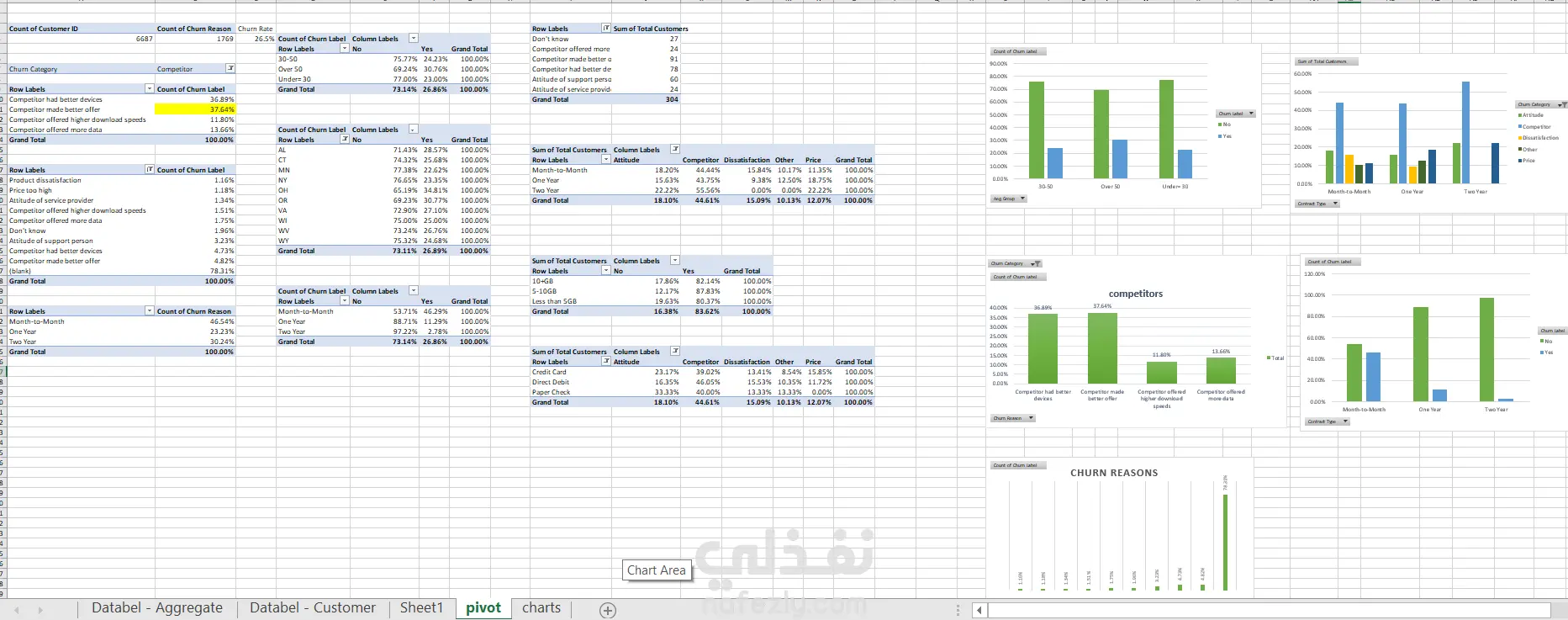Screen dimensions: 1568x620
Task: Click Column Labels filter above Credit Card table
Action: click(x=674, y=352)
